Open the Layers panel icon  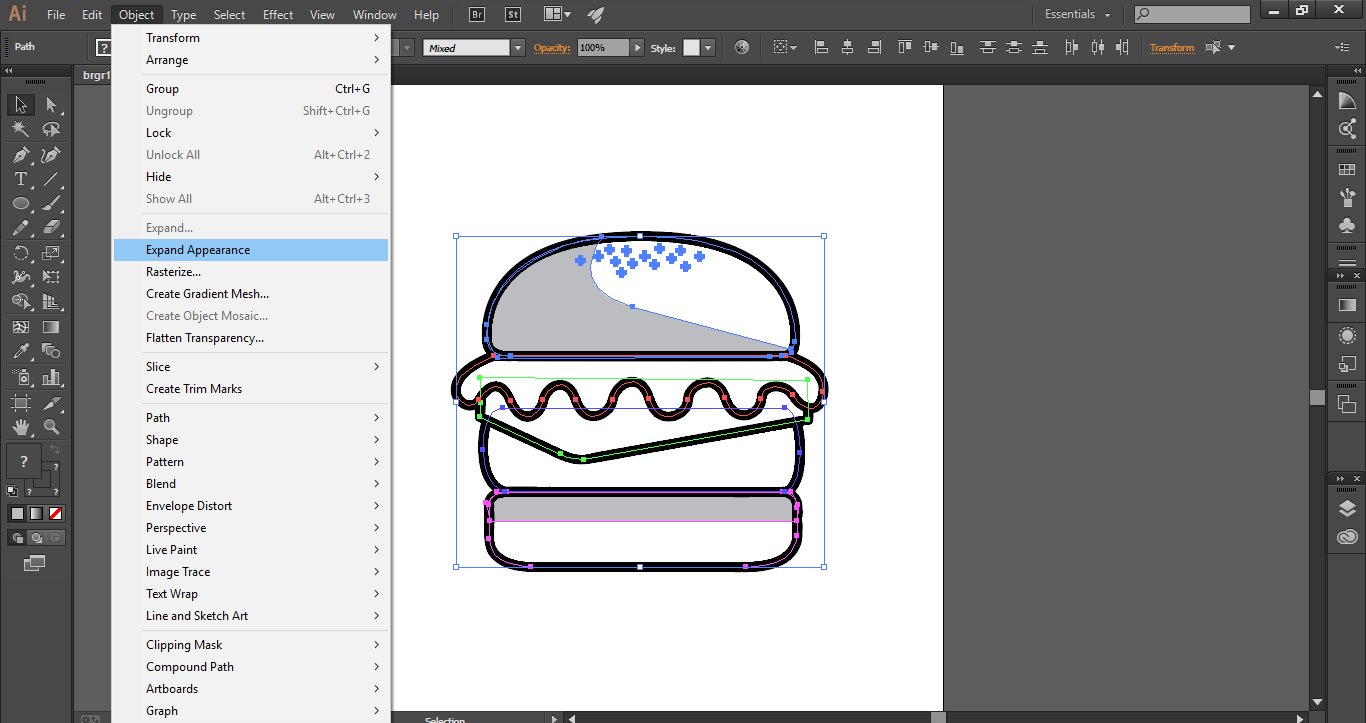[x=1347, y=509]
